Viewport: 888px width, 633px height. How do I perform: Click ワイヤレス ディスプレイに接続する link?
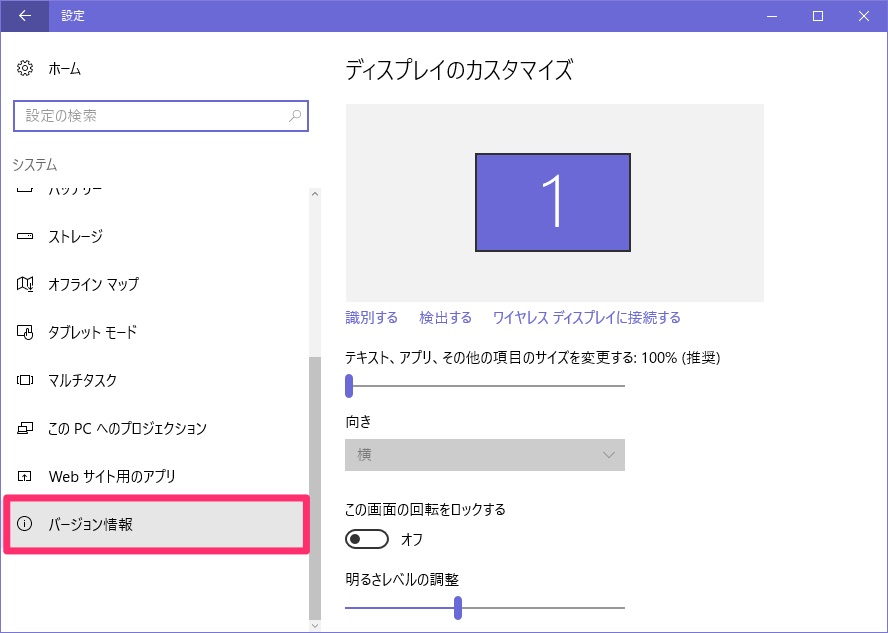587,318
